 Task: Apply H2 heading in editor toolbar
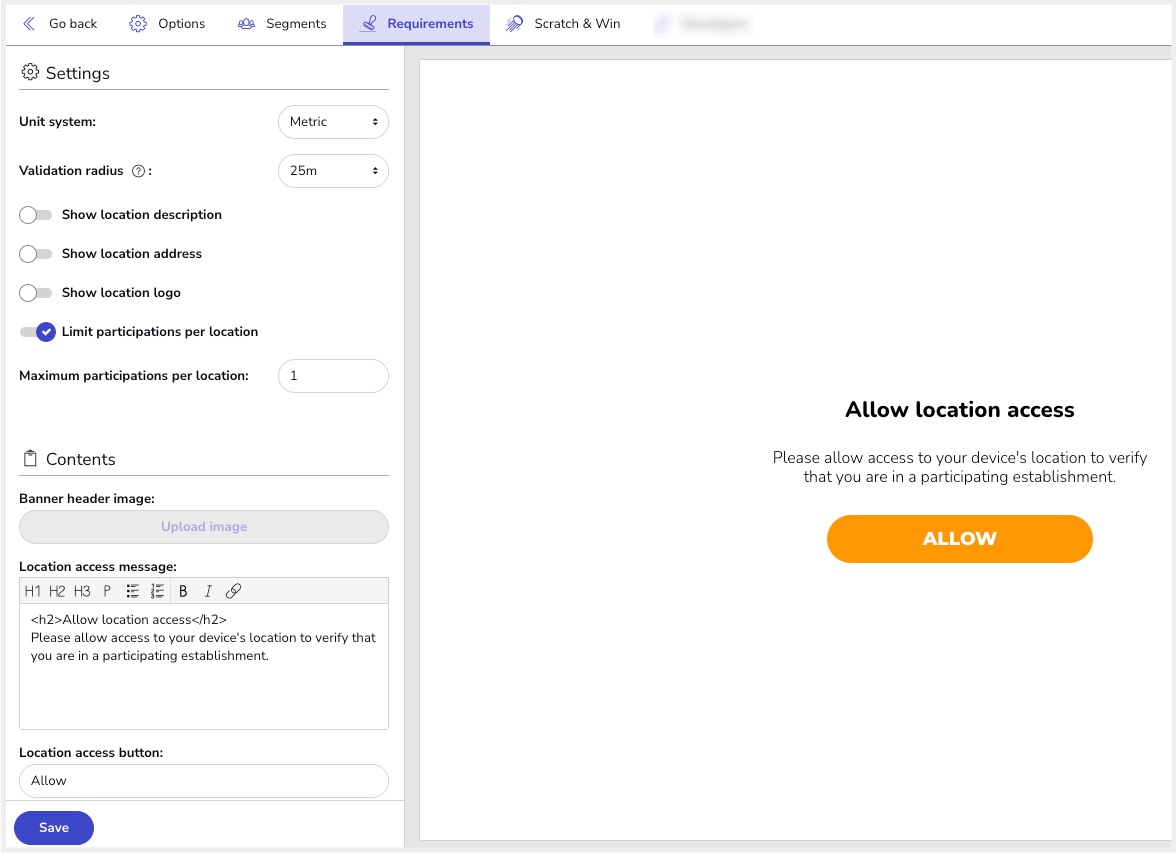(57, 591)
